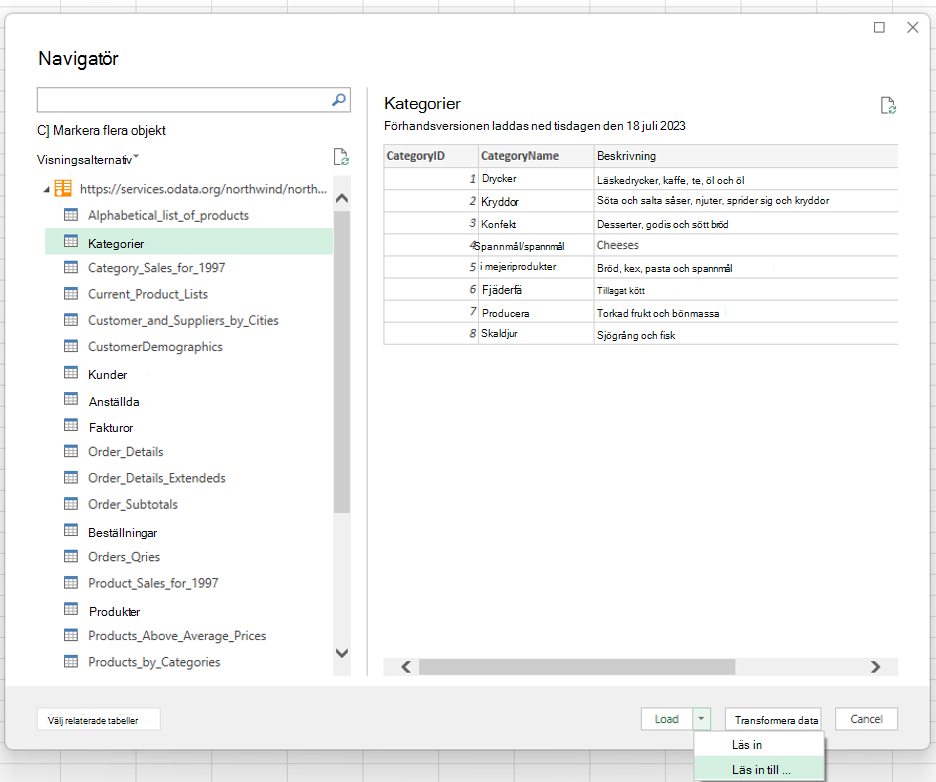This screenshot has height=782, width=936.
Task: Choose 'Läs in till ...' menu option
Action: (759, 769)
